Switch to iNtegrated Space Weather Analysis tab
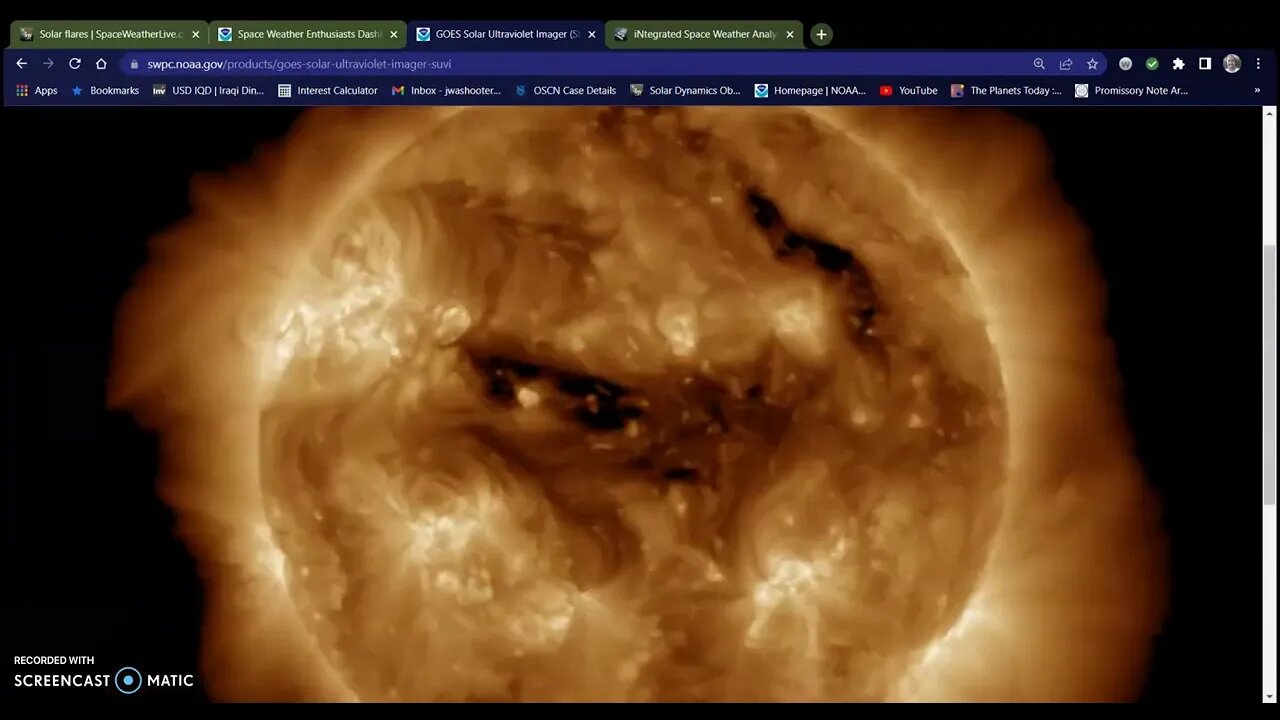Image resolution: width=1280 pixels, height=720 pixels. [x=704, y=34]
